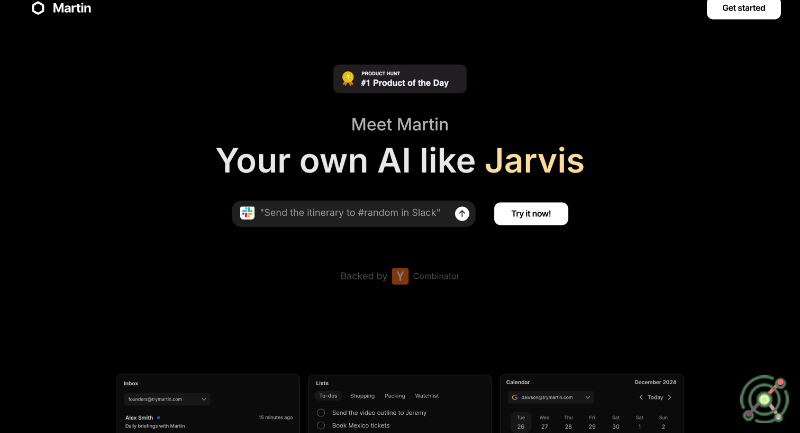Check off 'Send the video outline to Jeremy'
800x433 pixels.
[x=321, y=412]
